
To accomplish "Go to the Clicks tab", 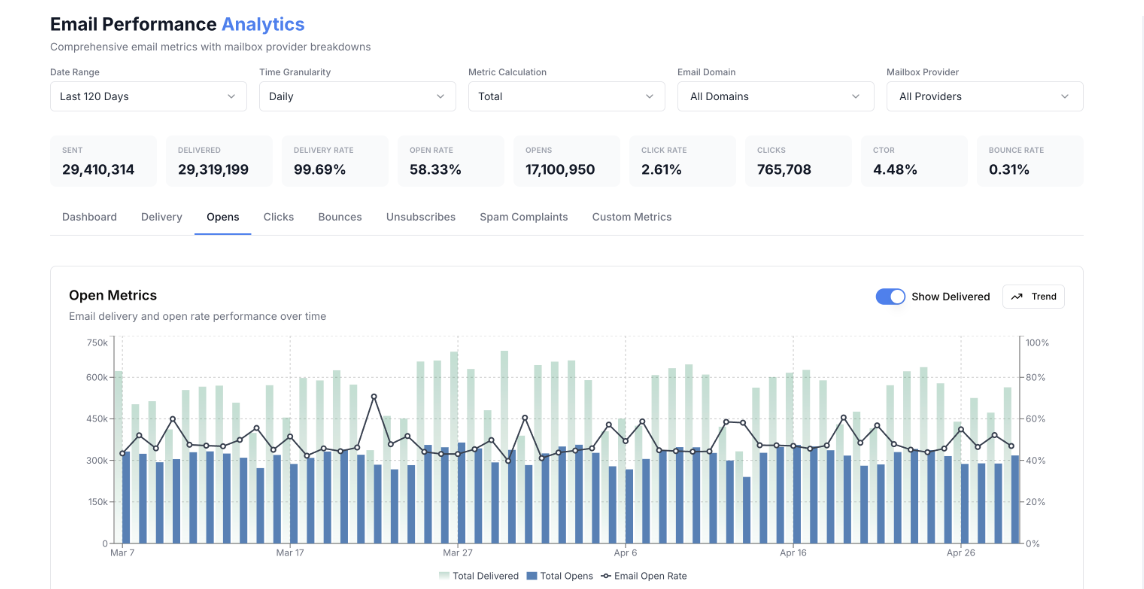I will pos(279,217).
